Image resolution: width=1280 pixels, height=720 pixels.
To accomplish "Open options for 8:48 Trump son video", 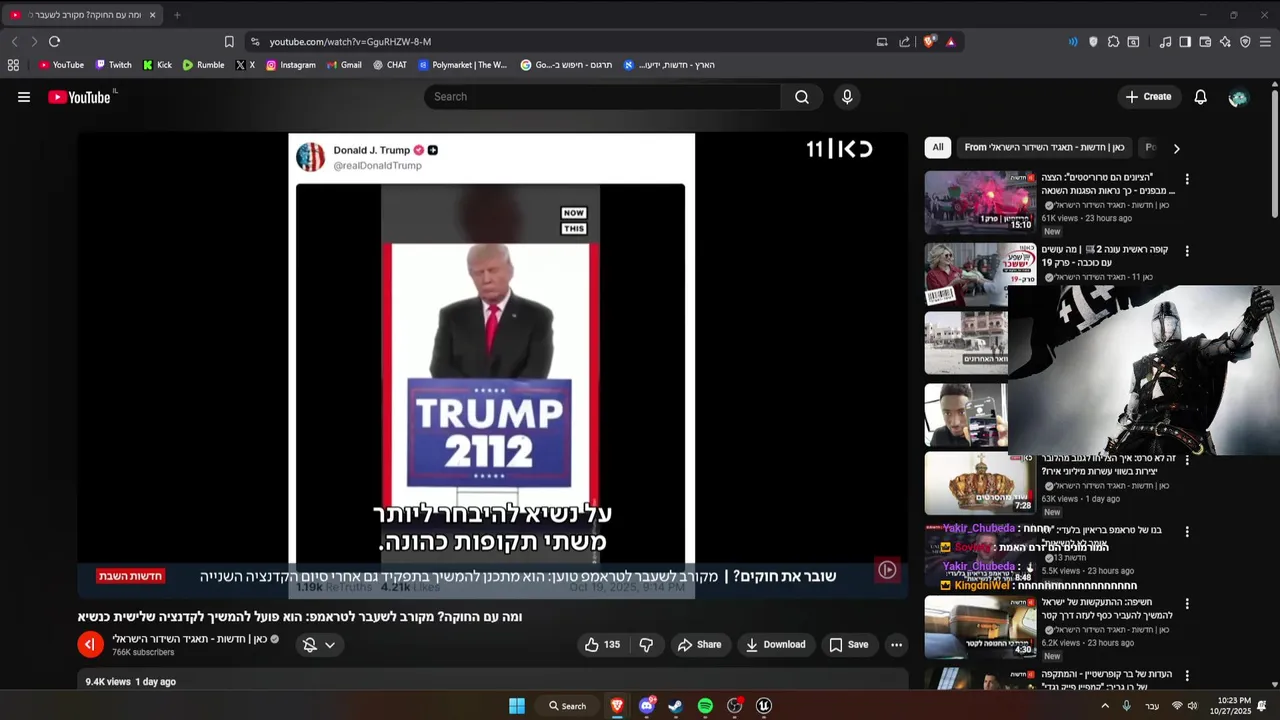I will [x=1187, y=532].
